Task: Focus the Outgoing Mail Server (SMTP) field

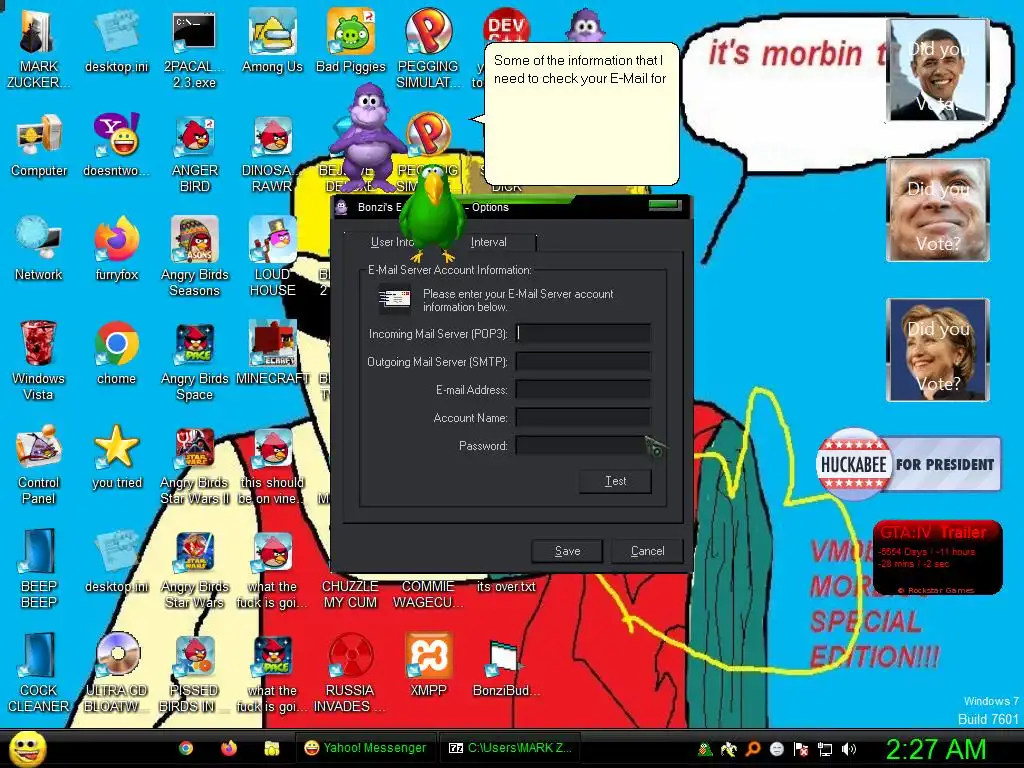Action: [583, 362]
